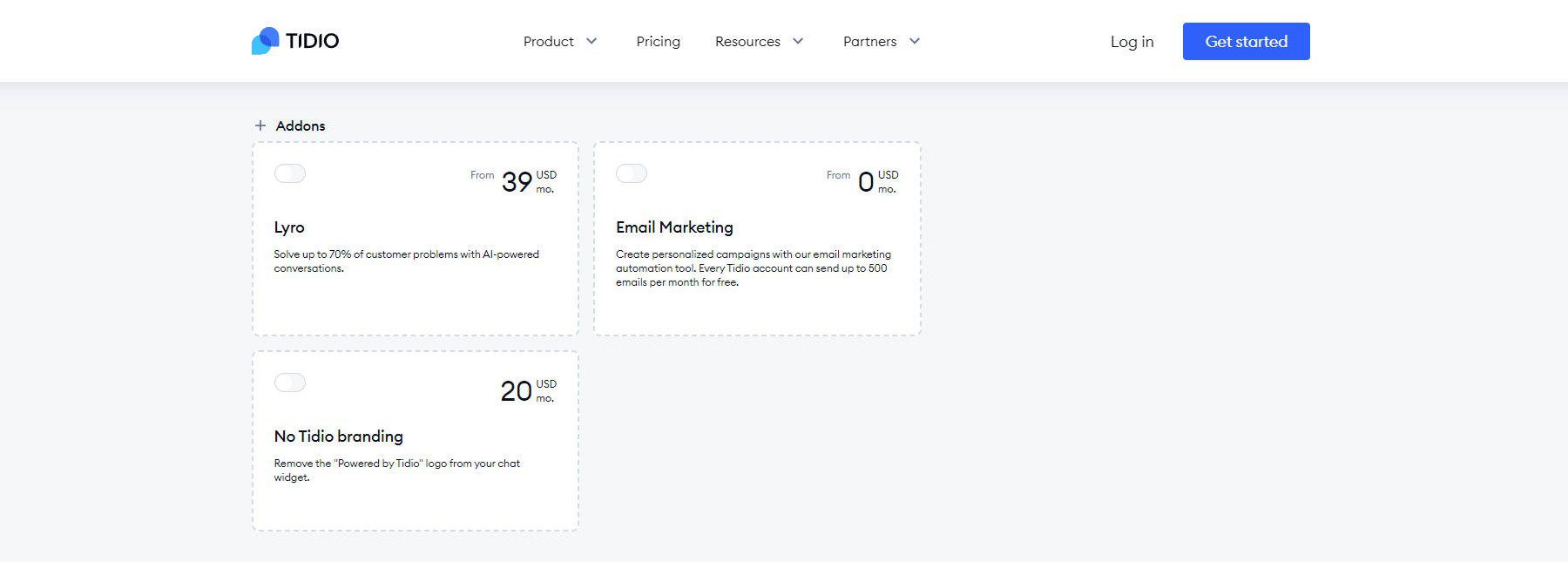Expand the Product dropdown chevron

click(x=591, y=41)
